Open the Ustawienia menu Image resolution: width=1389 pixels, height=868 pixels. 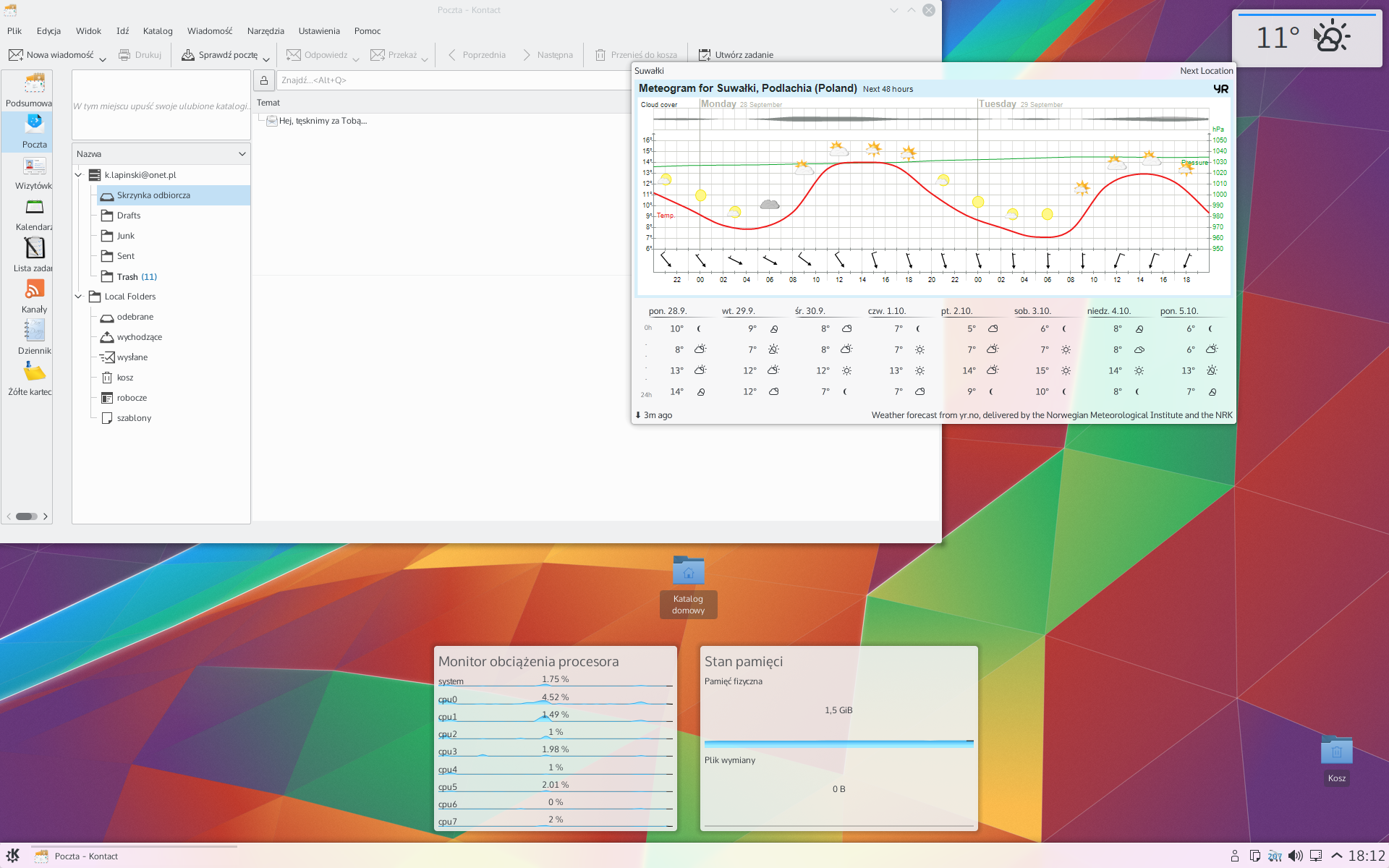319,31
